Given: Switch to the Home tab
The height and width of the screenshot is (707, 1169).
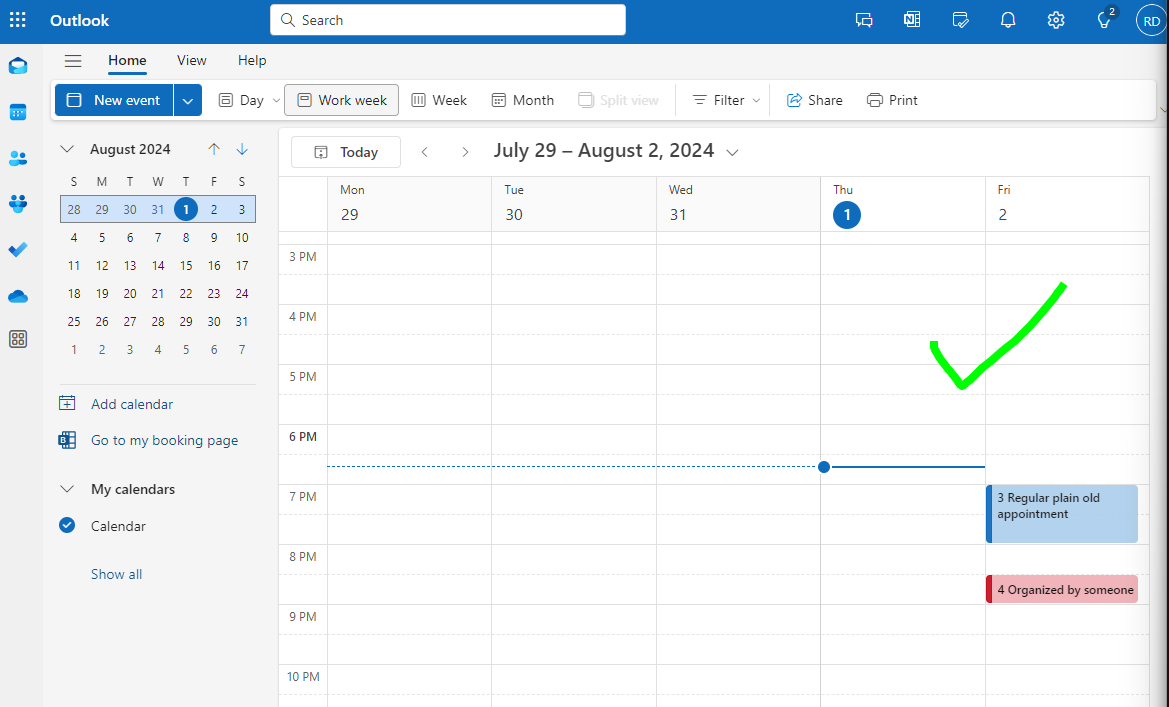Looking at the screenshot, I should tap(127, 60).
